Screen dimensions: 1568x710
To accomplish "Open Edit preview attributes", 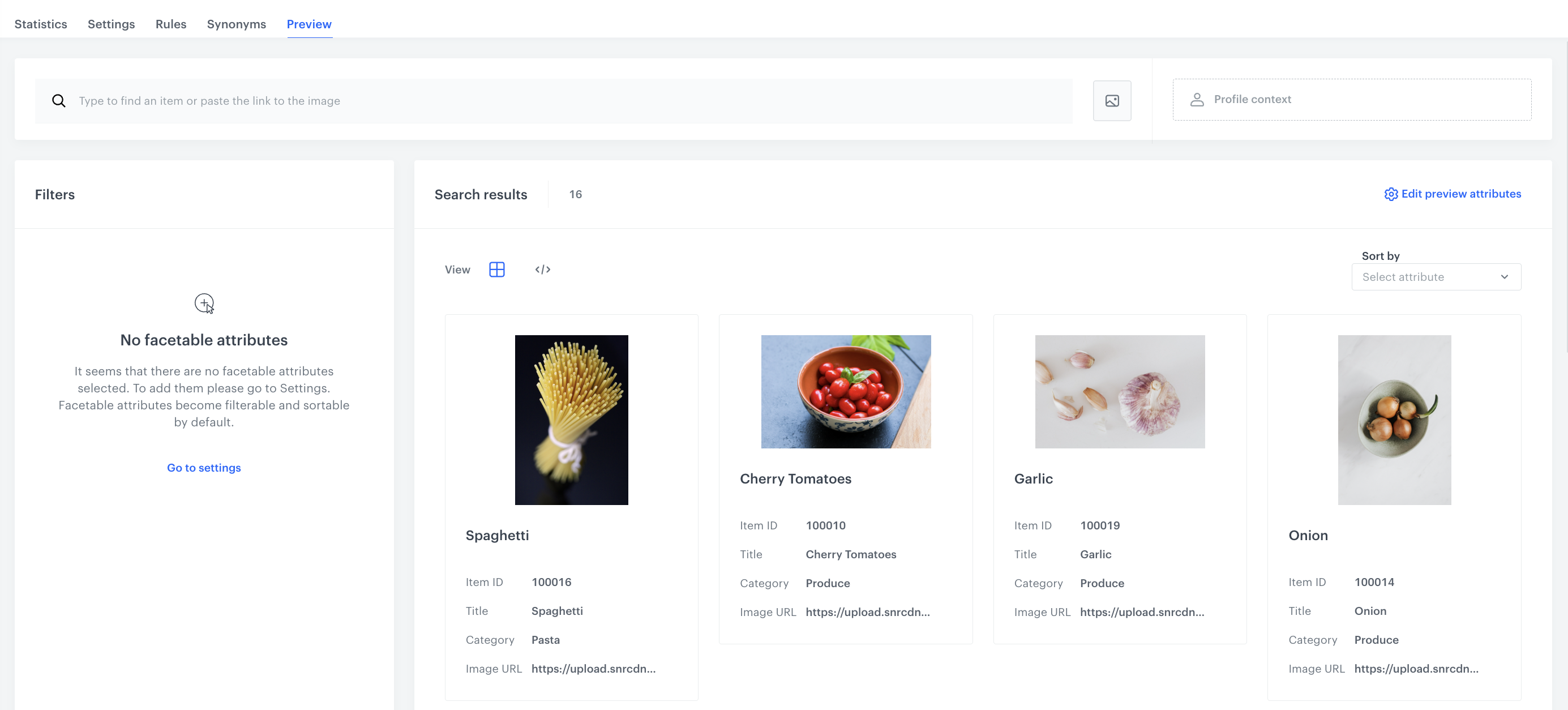I will coord(1462,194).
